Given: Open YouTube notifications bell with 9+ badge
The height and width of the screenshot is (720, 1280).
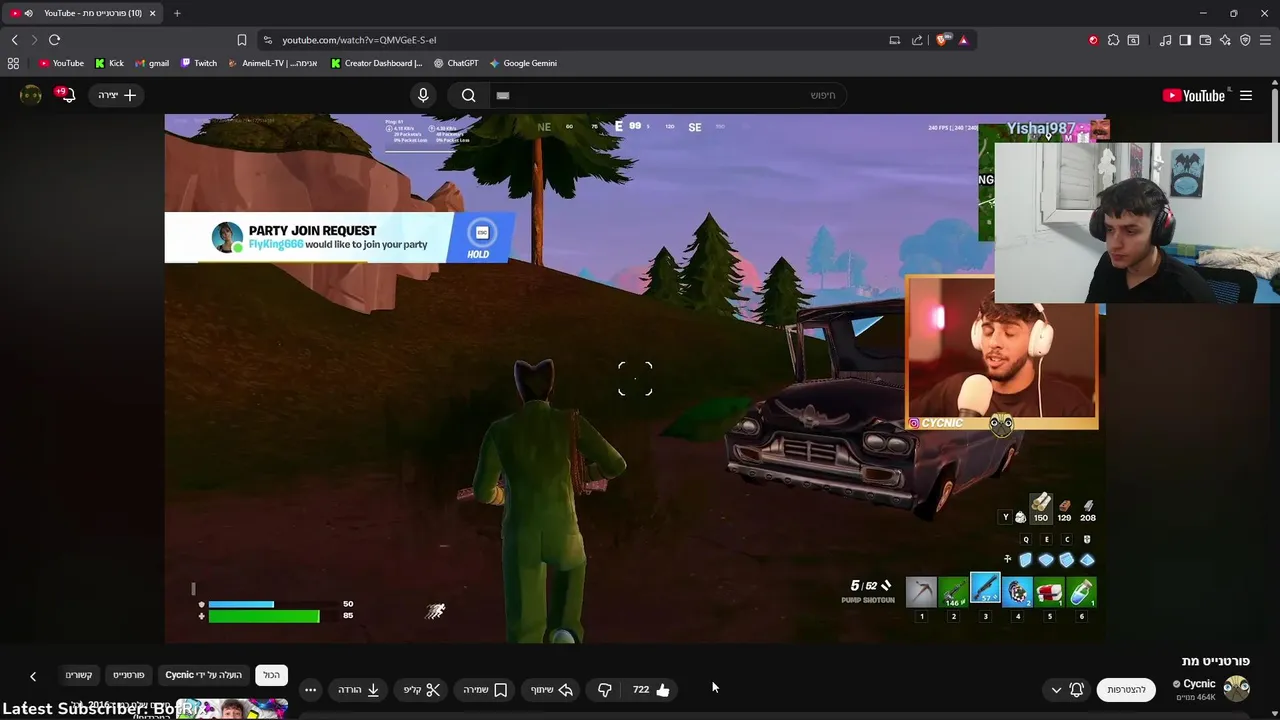Looking at the screenshot, I should point(66,95).
